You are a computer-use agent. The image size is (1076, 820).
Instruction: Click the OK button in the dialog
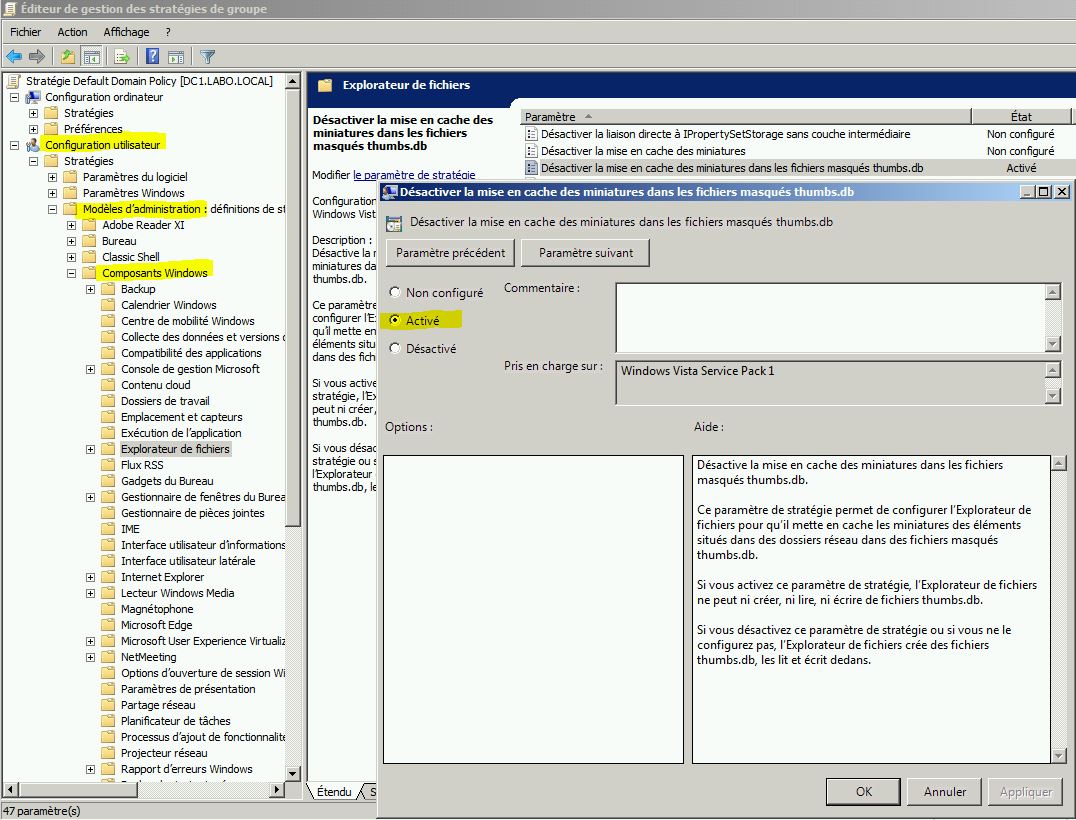(x=862, y=791)
